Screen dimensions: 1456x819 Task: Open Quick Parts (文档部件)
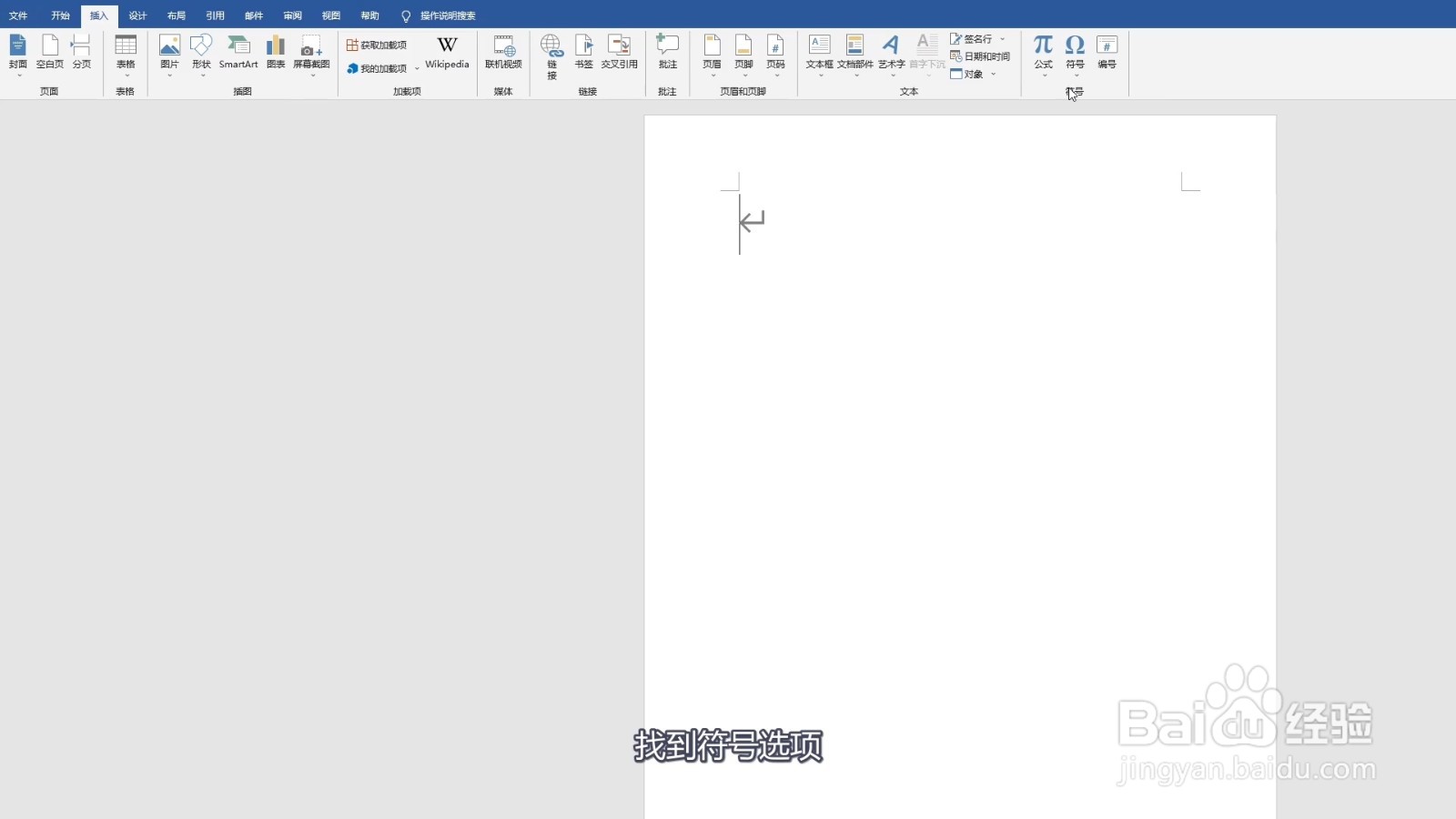(854, 55)
